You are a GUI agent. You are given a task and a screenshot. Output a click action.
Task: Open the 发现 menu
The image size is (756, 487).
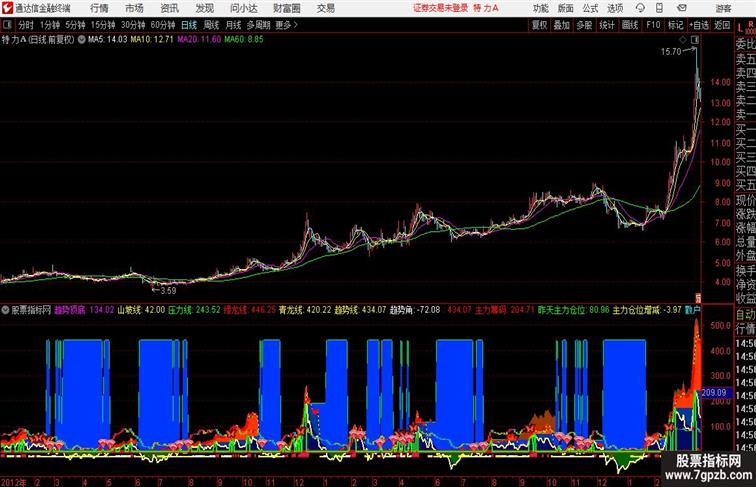[x=204, y=8]
